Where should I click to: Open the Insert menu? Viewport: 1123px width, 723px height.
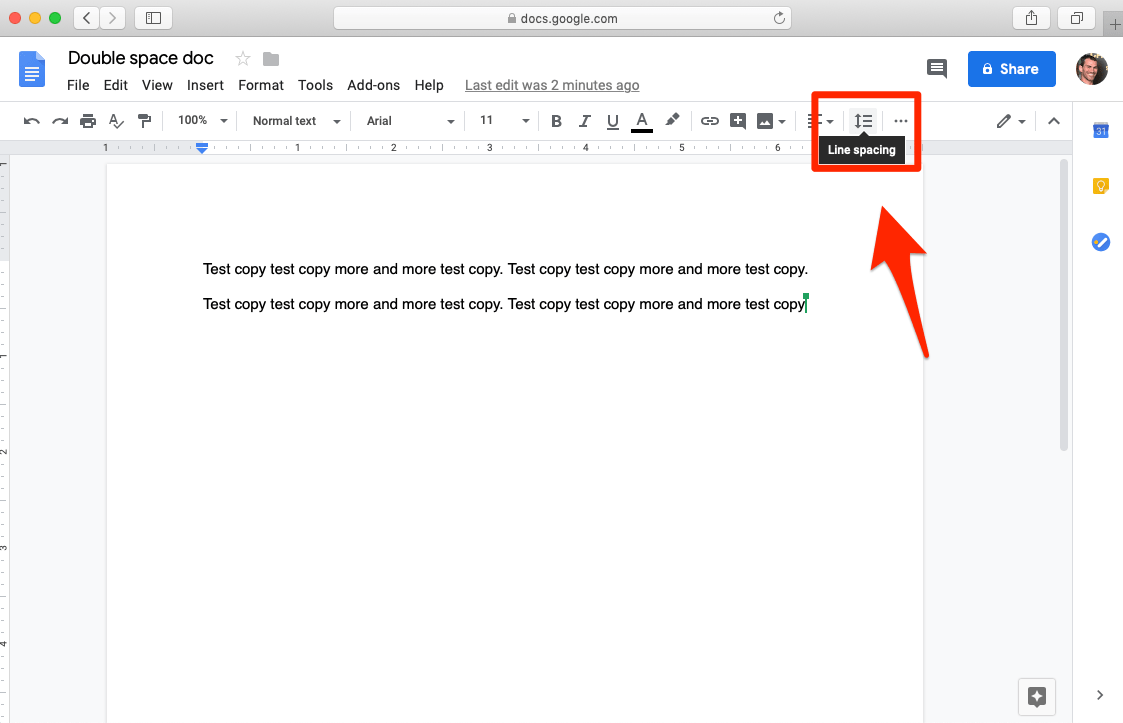point(205,85)
